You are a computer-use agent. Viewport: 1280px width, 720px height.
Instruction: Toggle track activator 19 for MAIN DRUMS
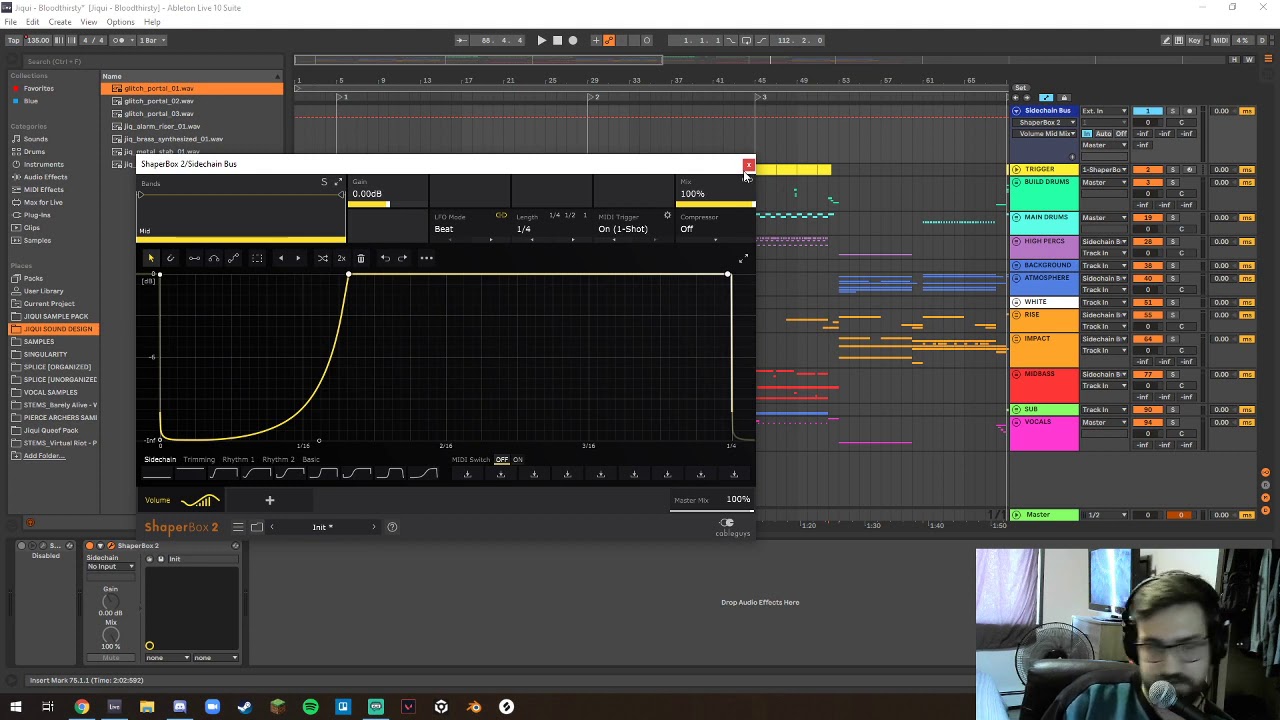tap(1148, 218)
